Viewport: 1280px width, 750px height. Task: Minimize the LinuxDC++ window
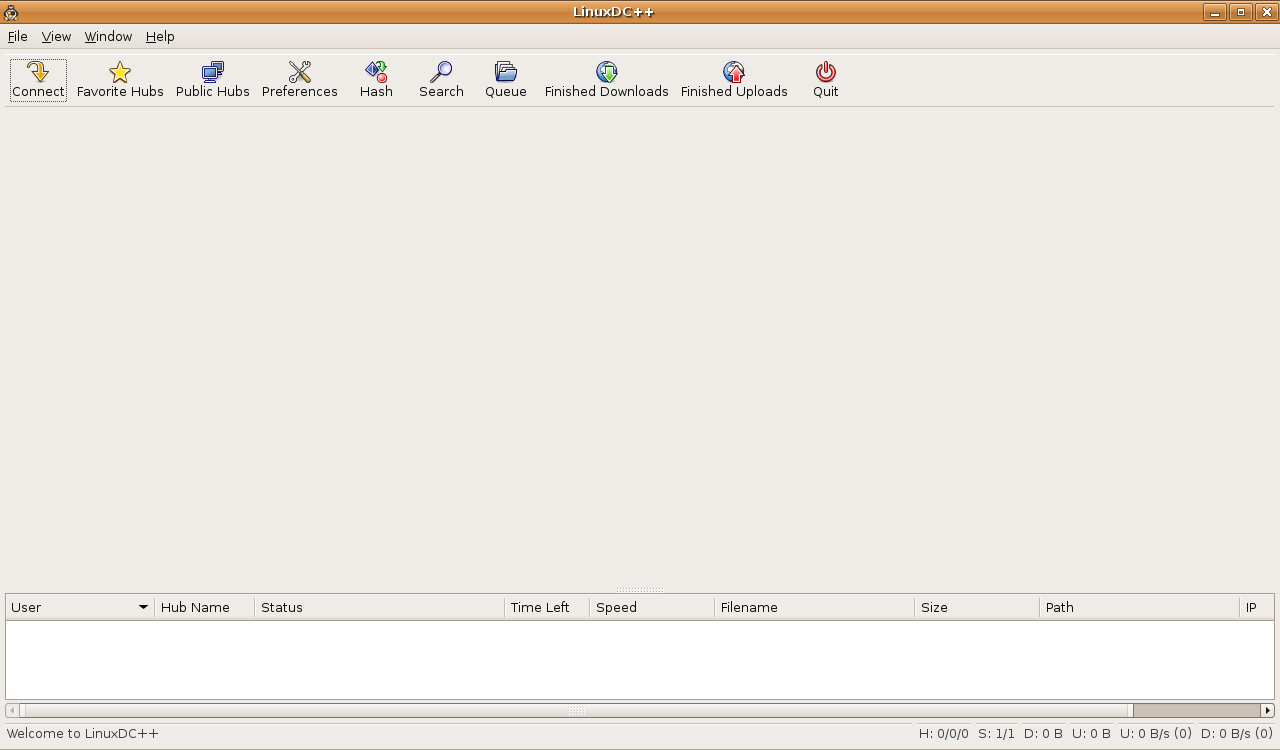point(1215,12)
